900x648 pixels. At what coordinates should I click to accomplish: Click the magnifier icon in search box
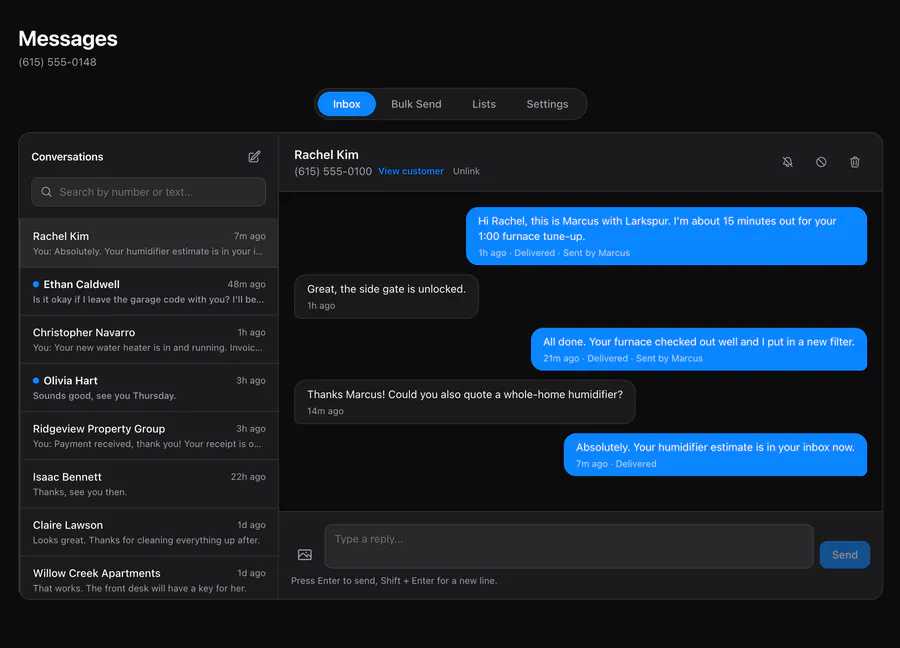click(x=46, y=192)
